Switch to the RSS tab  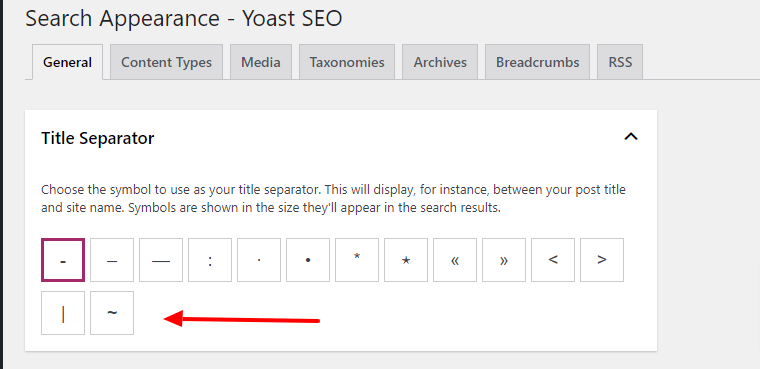tap(620, 62)
